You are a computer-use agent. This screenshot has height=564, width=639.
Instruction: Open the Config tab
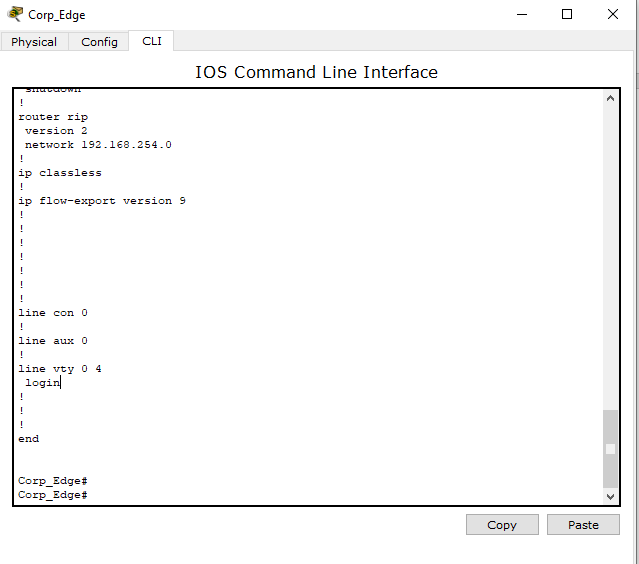point(99,42)
